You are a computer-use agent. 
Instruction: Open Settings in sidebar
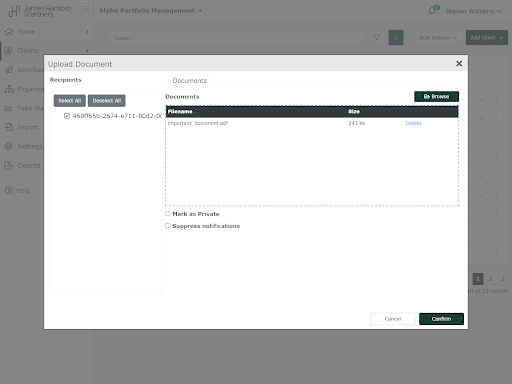tap(30, 146)
